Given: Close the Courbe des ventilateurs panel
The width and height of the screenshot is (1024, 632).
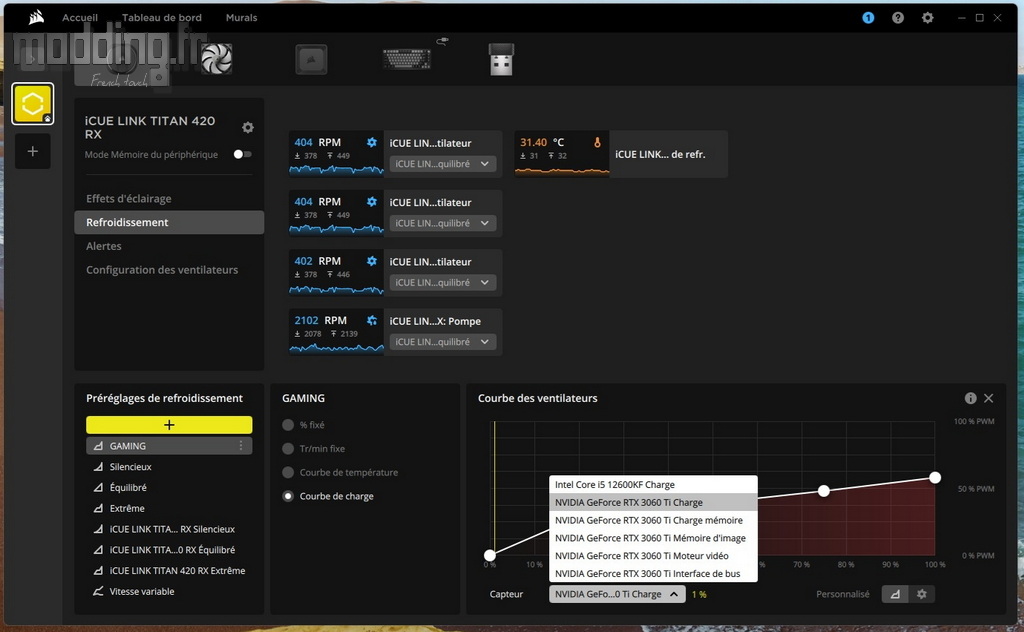Looking at the screenshot, I should tap(989, 398).
